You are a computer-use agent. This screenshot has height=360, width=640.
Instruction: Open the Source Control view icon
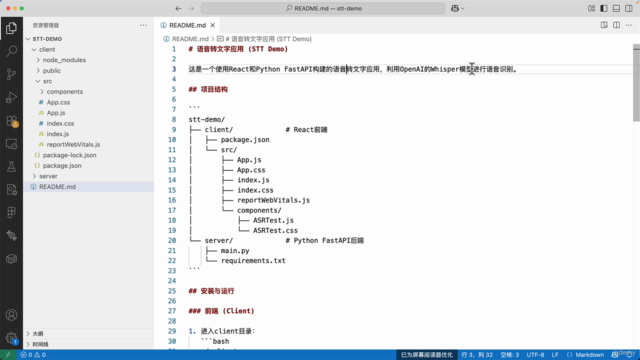point(11,74)
